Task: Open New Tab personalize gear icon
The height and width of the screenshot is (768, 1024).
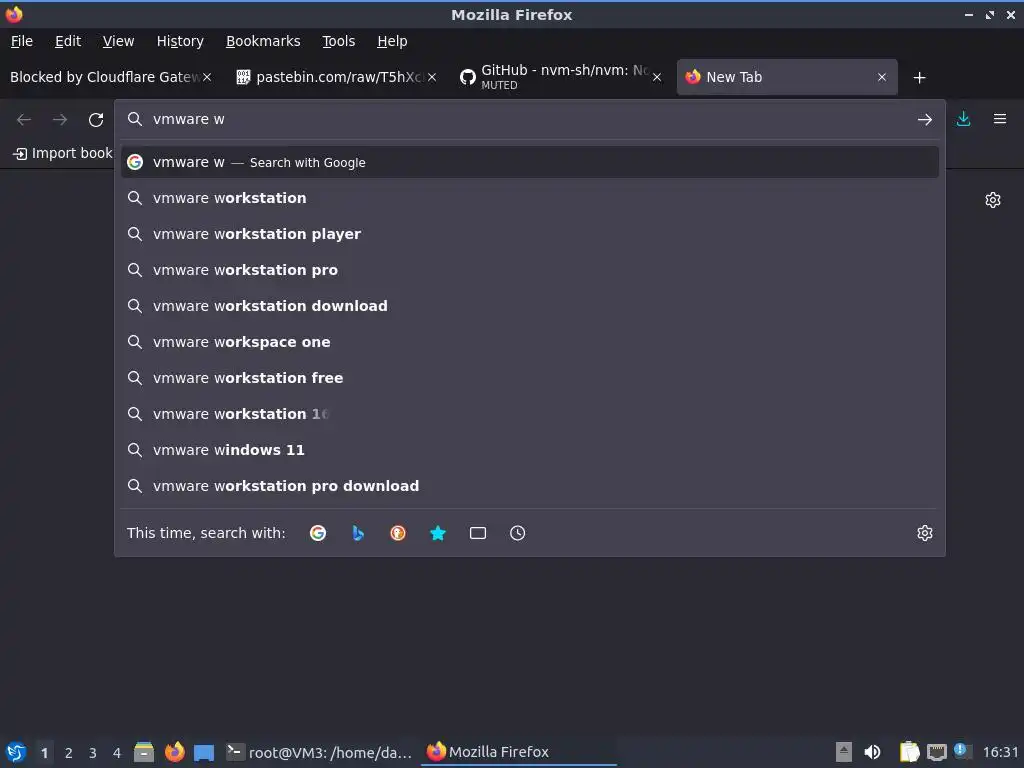Action: coord(993,200)
